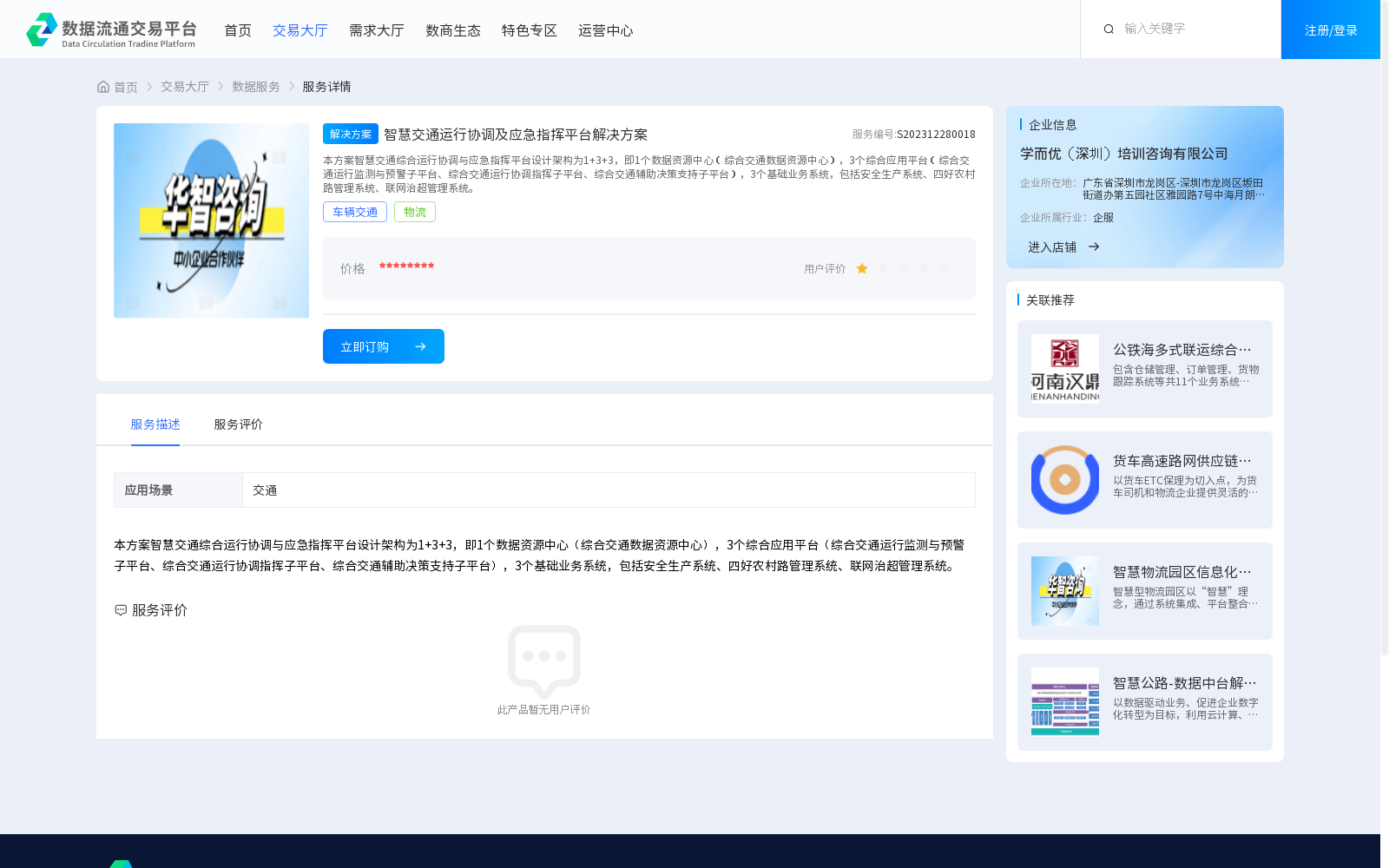Click the 应用场景 table cell

pyautogui.click(x=178, y=490)
